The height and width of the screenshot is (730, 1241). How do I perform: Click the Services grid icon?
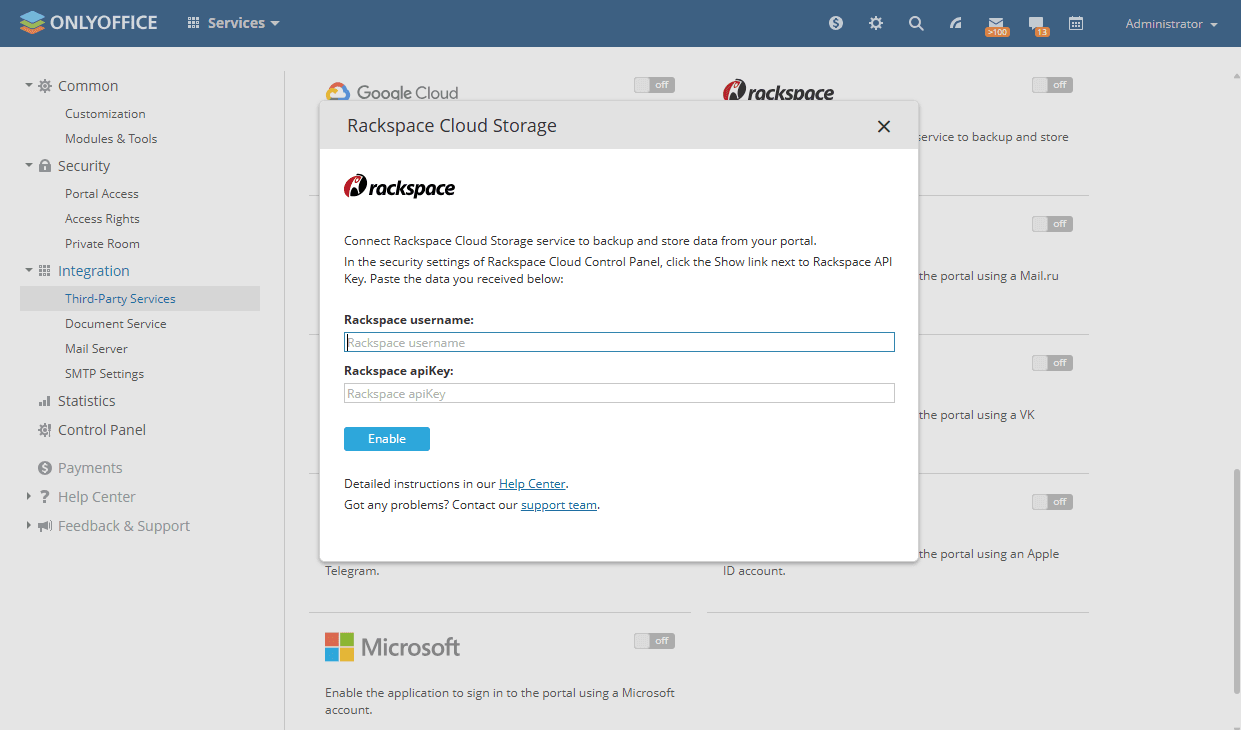(x=194, y=23)
